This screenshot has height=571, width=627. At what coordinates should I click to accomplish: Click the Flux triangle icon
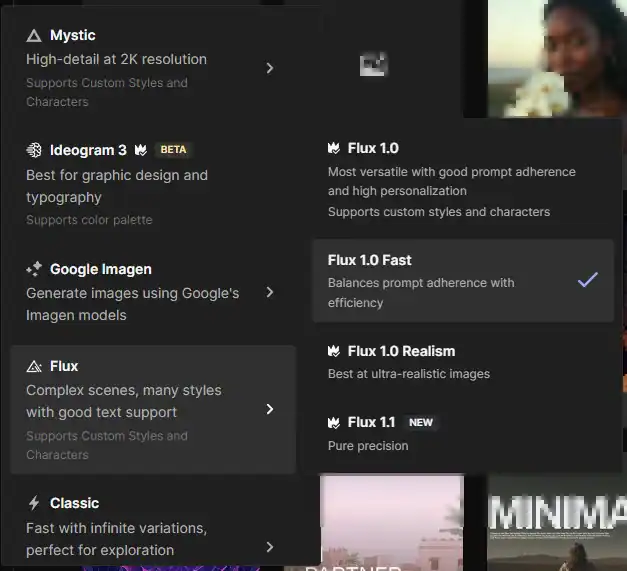click(x=34, y=367)
